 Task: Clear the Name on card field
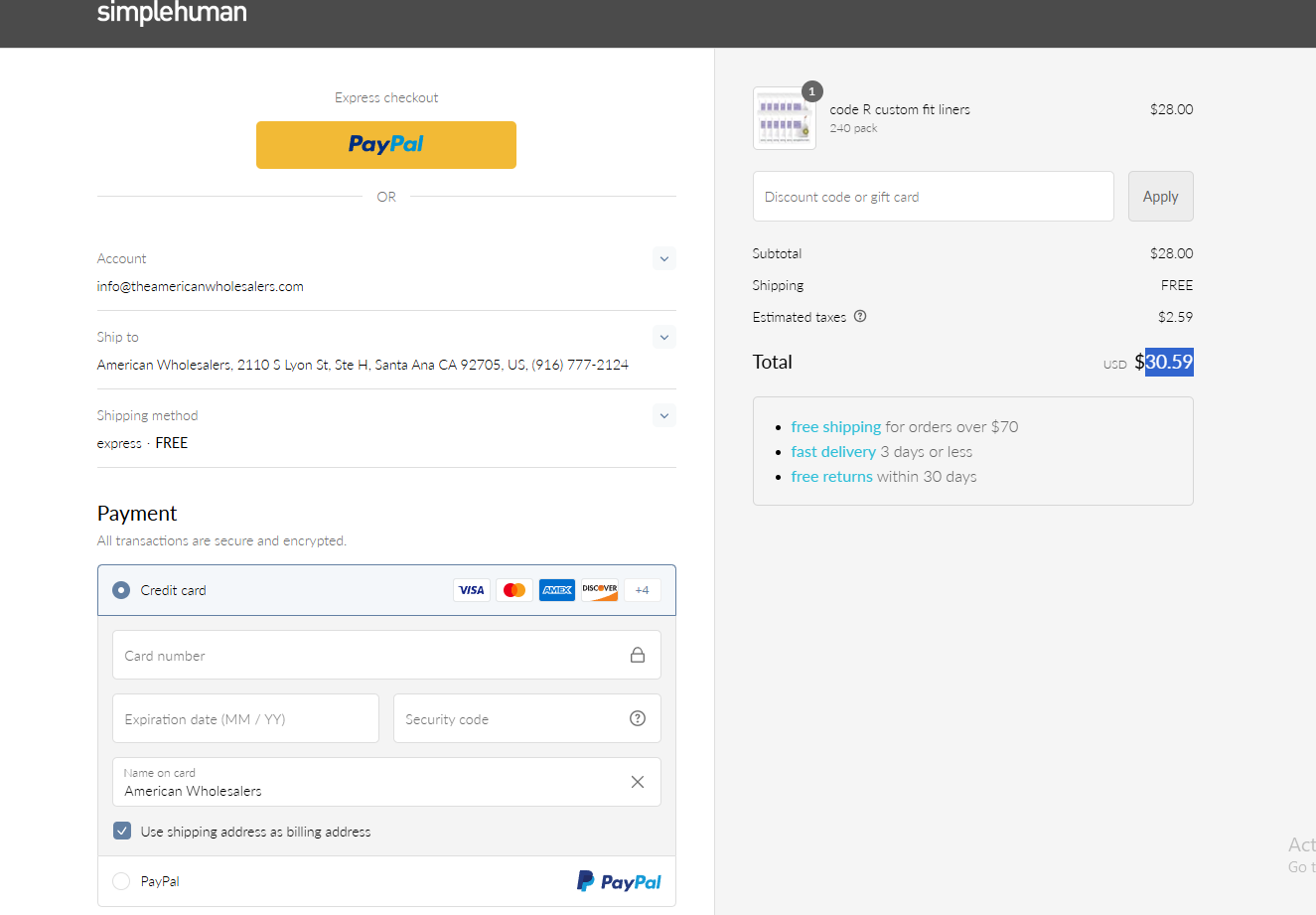click(x=638, y=782)
